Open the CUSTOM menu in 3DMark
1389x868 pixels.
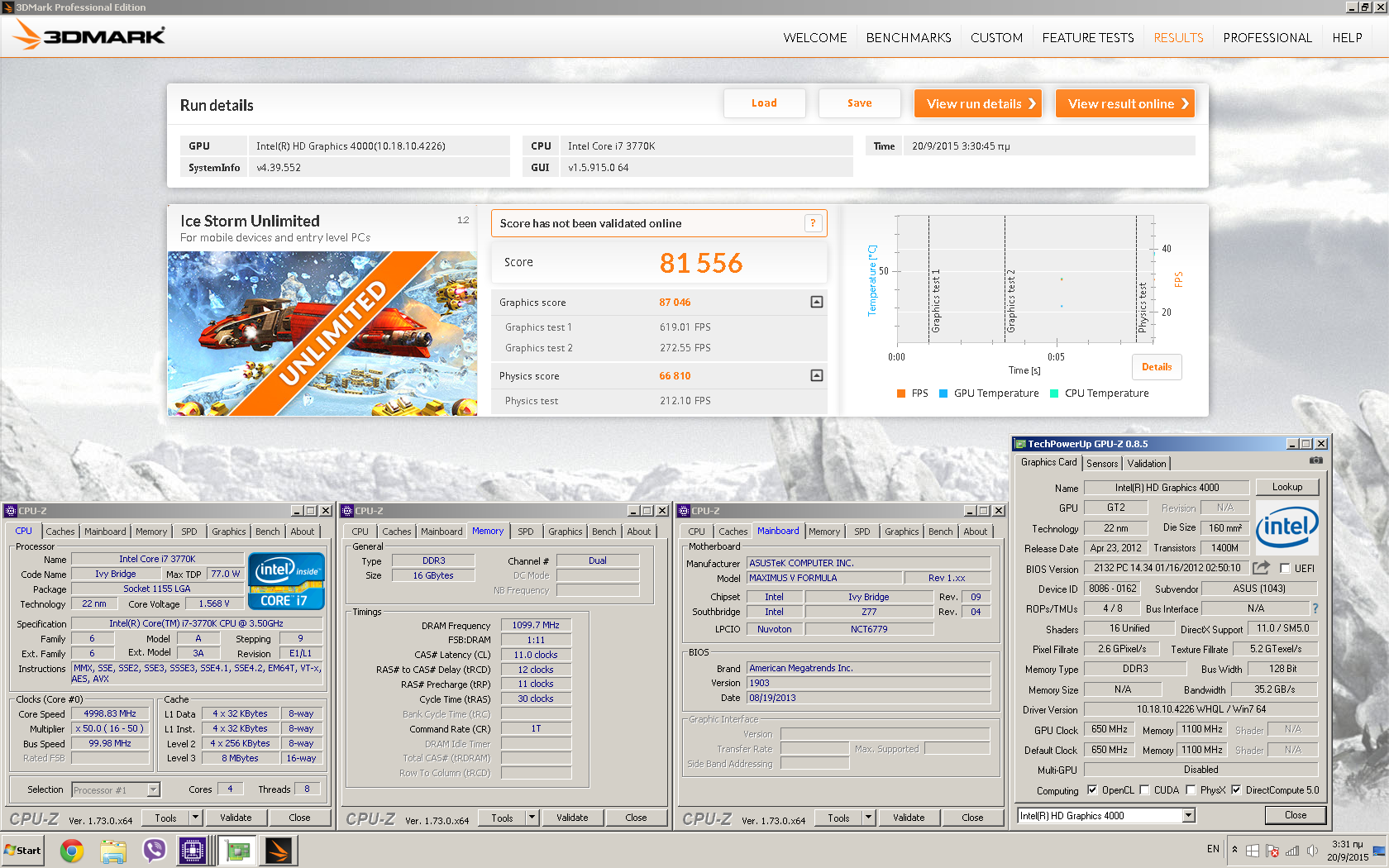pyautogui.click(x=996, y=38)
